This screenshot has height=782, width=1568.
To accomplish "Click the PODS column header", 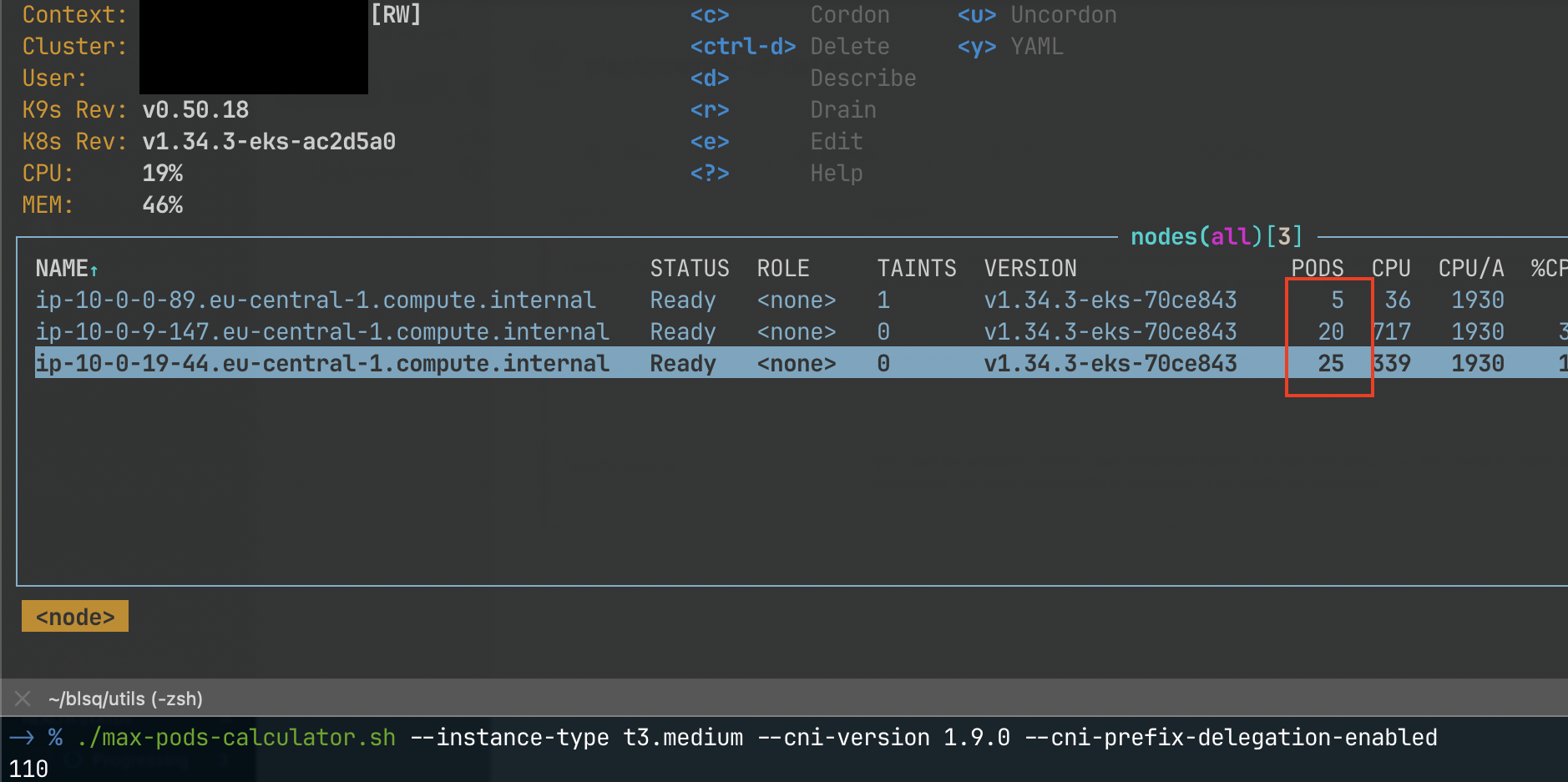I will click(x=1316, y=268).
